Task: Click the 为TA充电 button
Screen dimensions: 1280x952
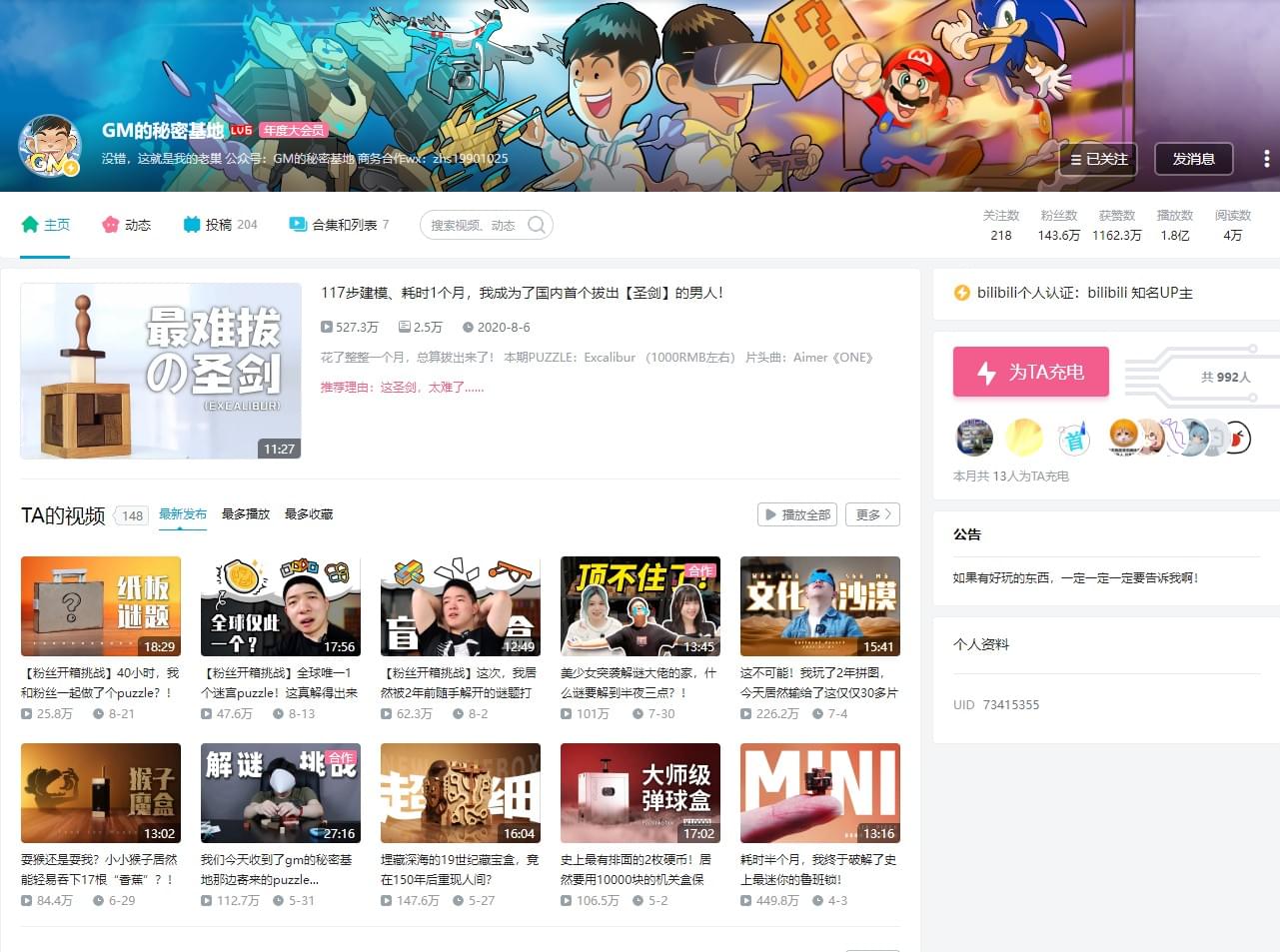Action: (1030, 372)
